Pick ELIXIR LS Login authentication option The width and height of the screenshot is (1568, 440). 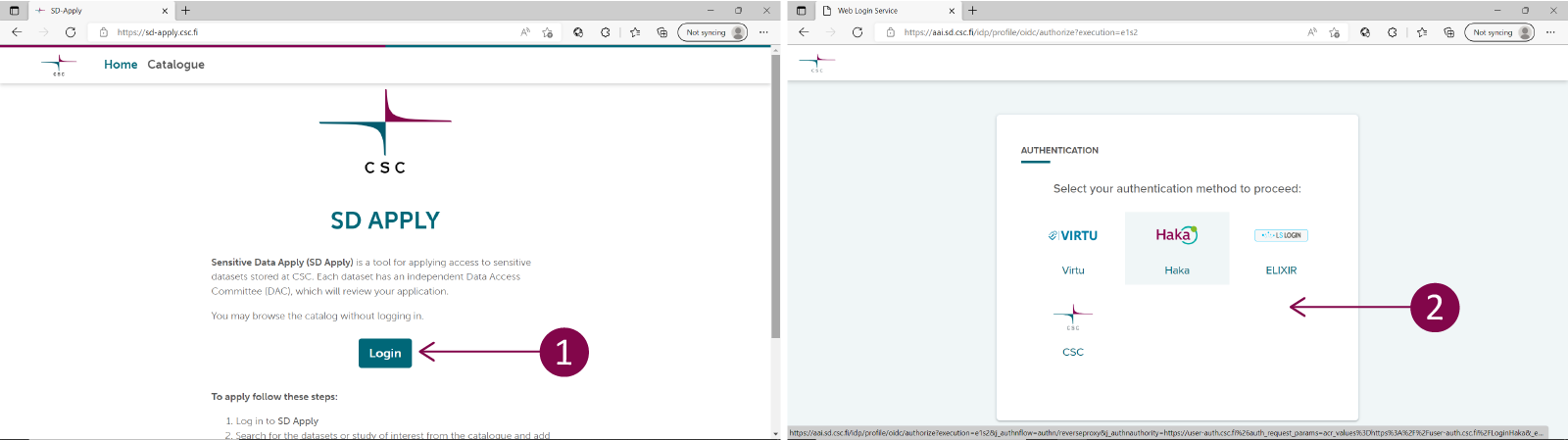pyautogui.click(x=1281, y=236)
